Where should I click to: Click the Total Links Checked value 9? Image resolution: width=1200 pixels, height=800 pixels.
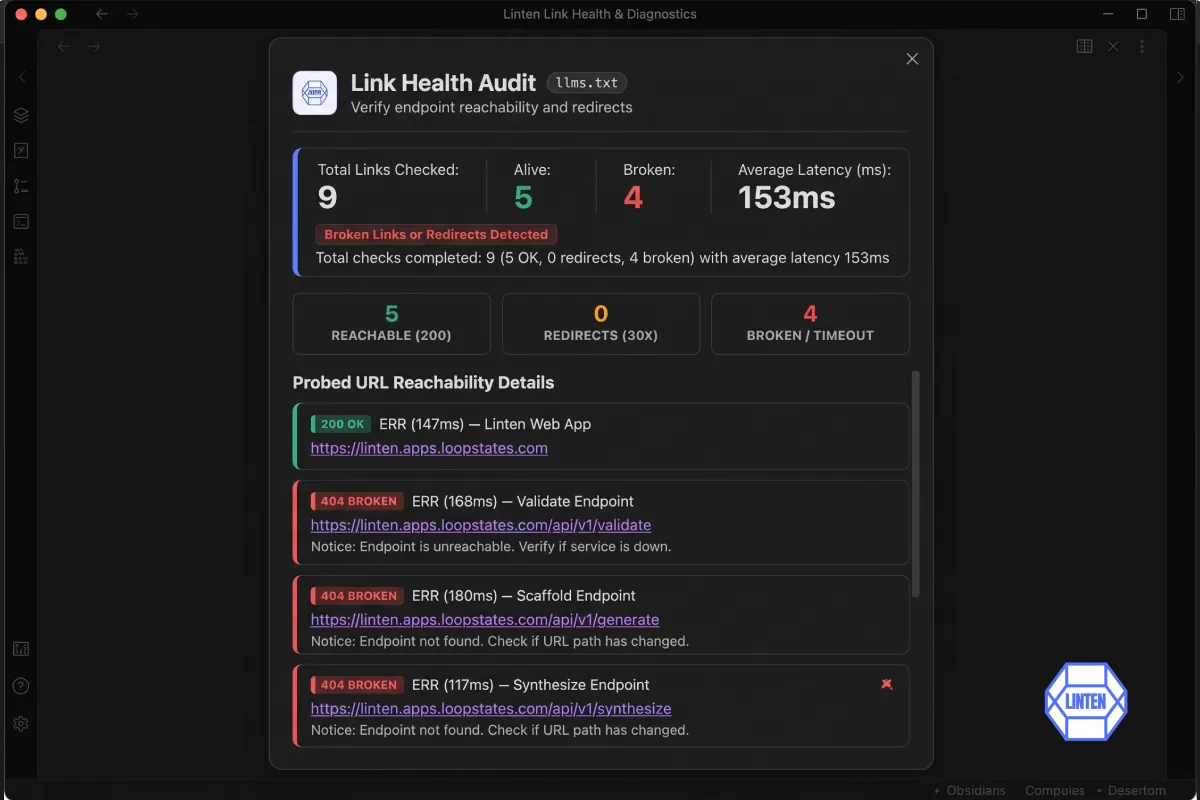pyautogui.click(x=327, y=198)
